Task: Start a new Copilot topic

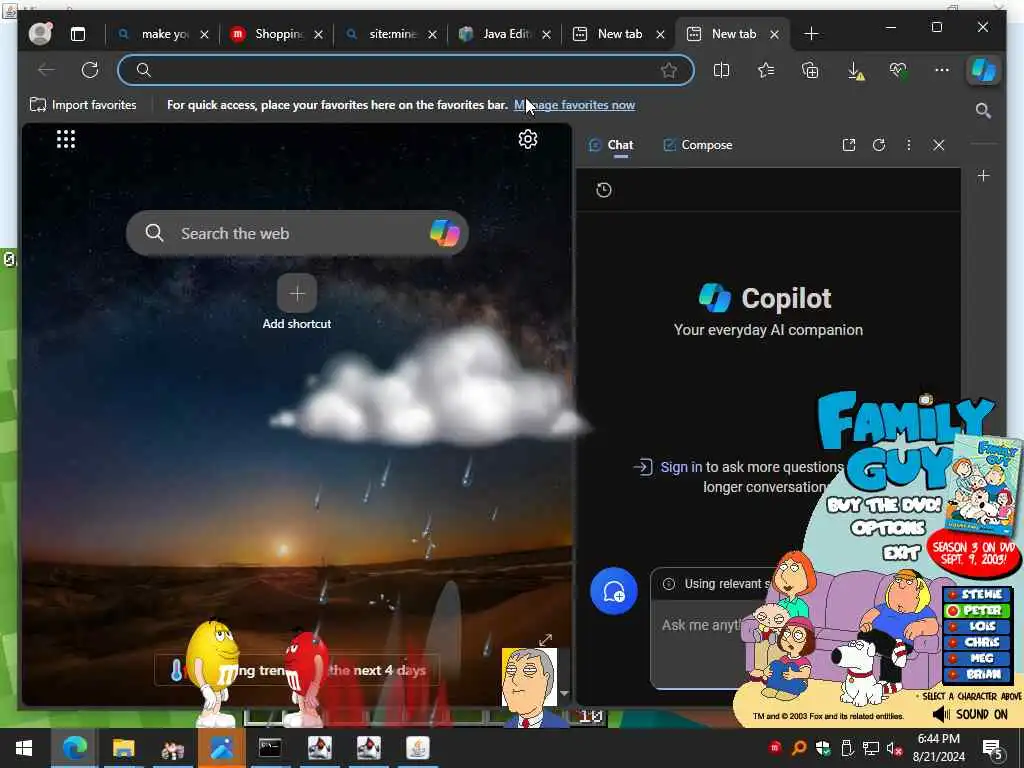Action: pos(614,592)
